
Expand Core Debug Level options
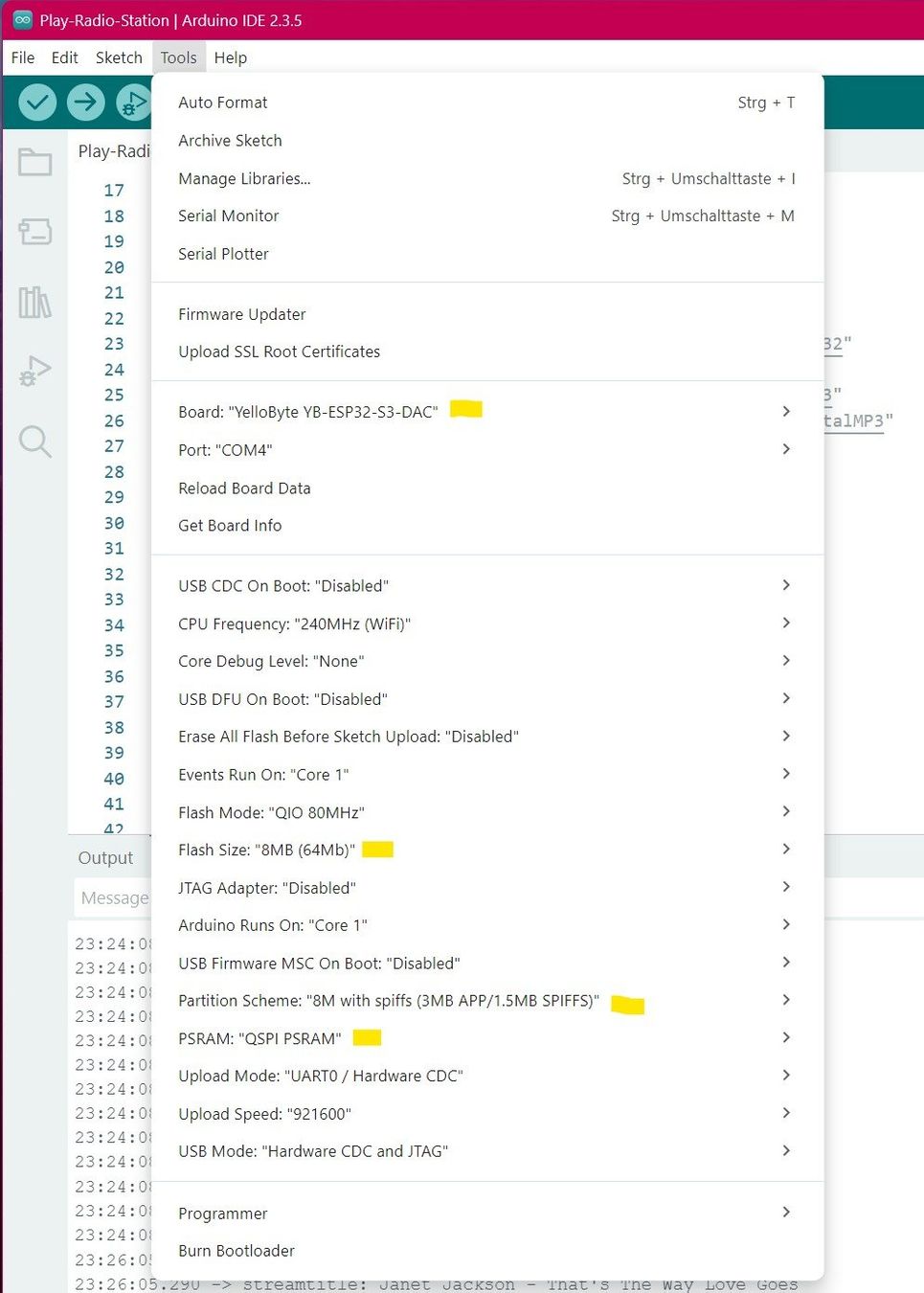[x=487, y=662]
